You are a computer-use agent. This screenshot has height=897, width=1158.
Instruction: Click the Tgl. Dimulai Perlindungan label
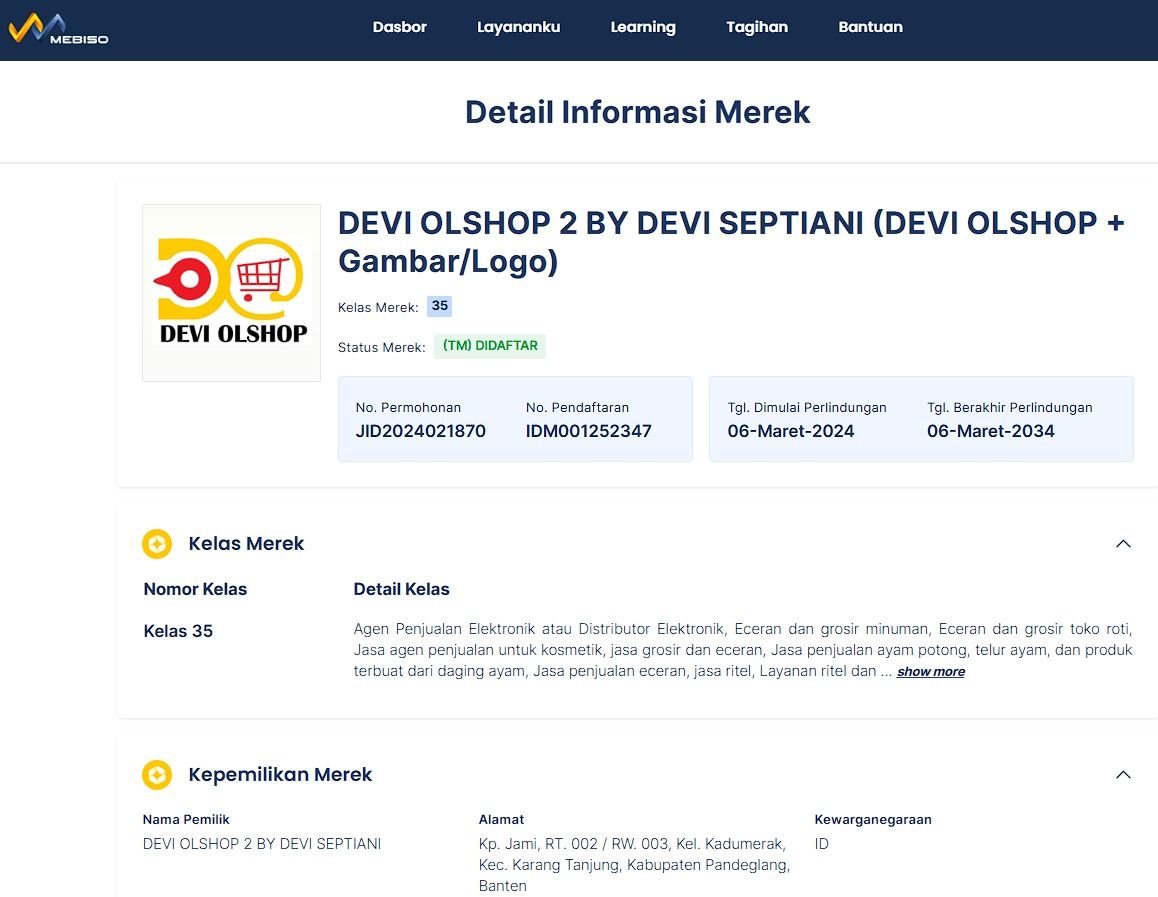click(806, 408)
